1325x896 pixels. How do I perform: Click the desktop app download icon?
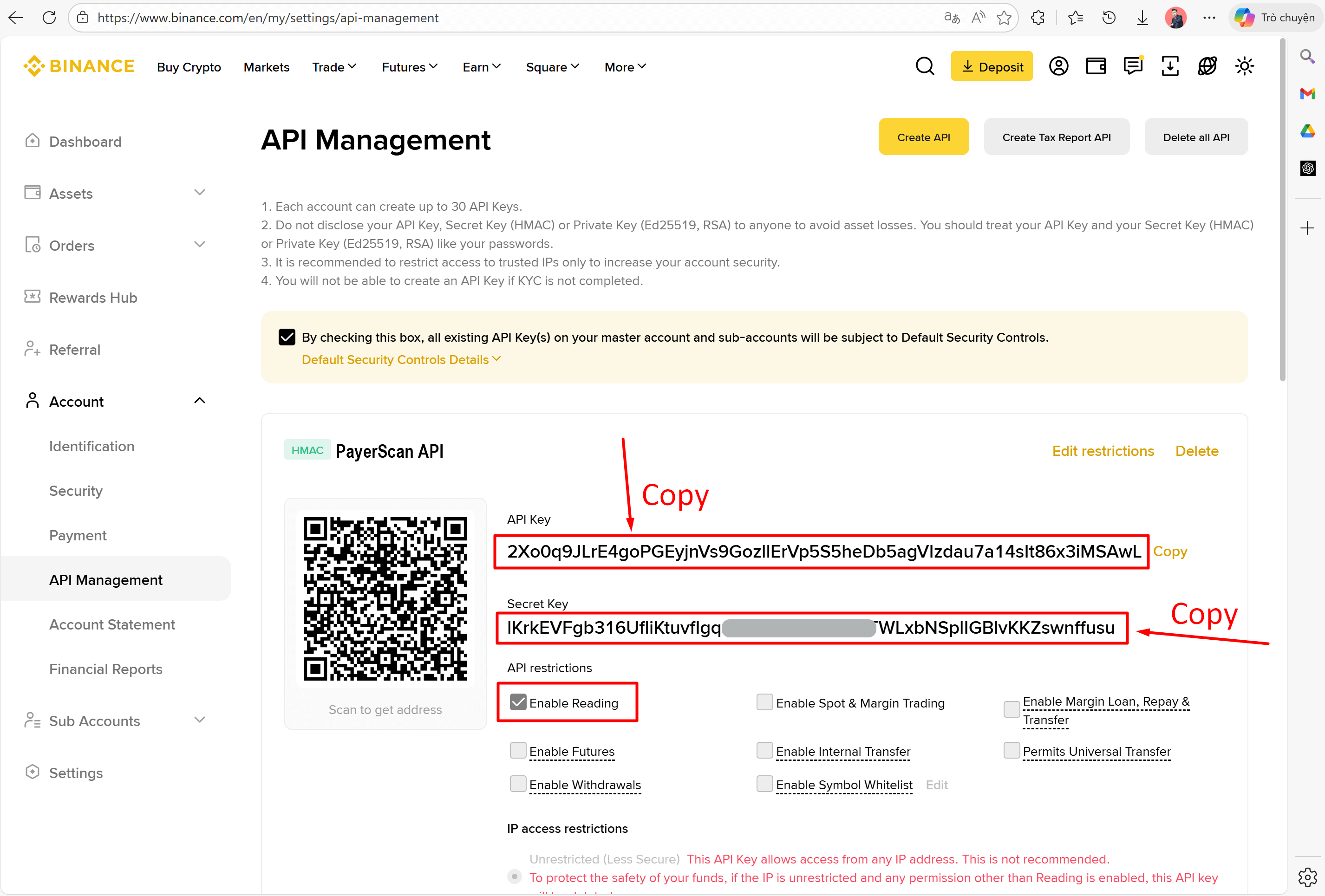1170,65
